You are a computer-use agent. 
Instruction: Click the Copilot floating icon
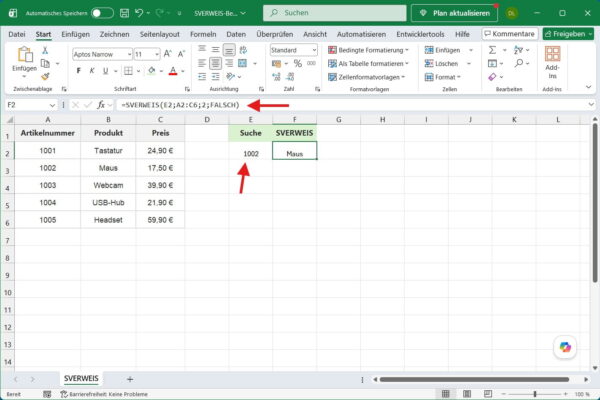[x=565, y=347]
